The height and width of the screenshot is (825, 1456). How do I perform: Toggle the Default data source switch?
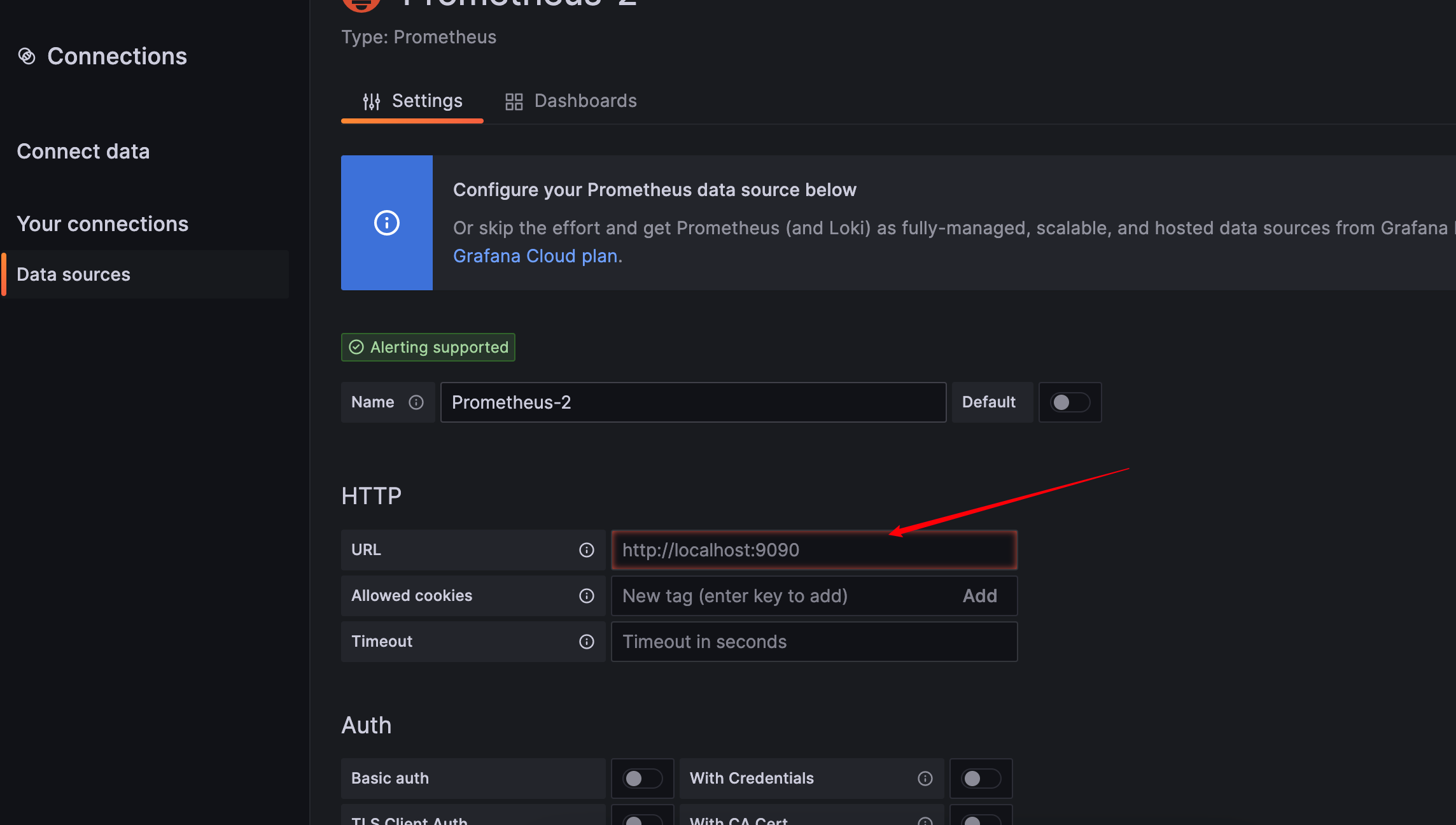[x=1070, y=402]
